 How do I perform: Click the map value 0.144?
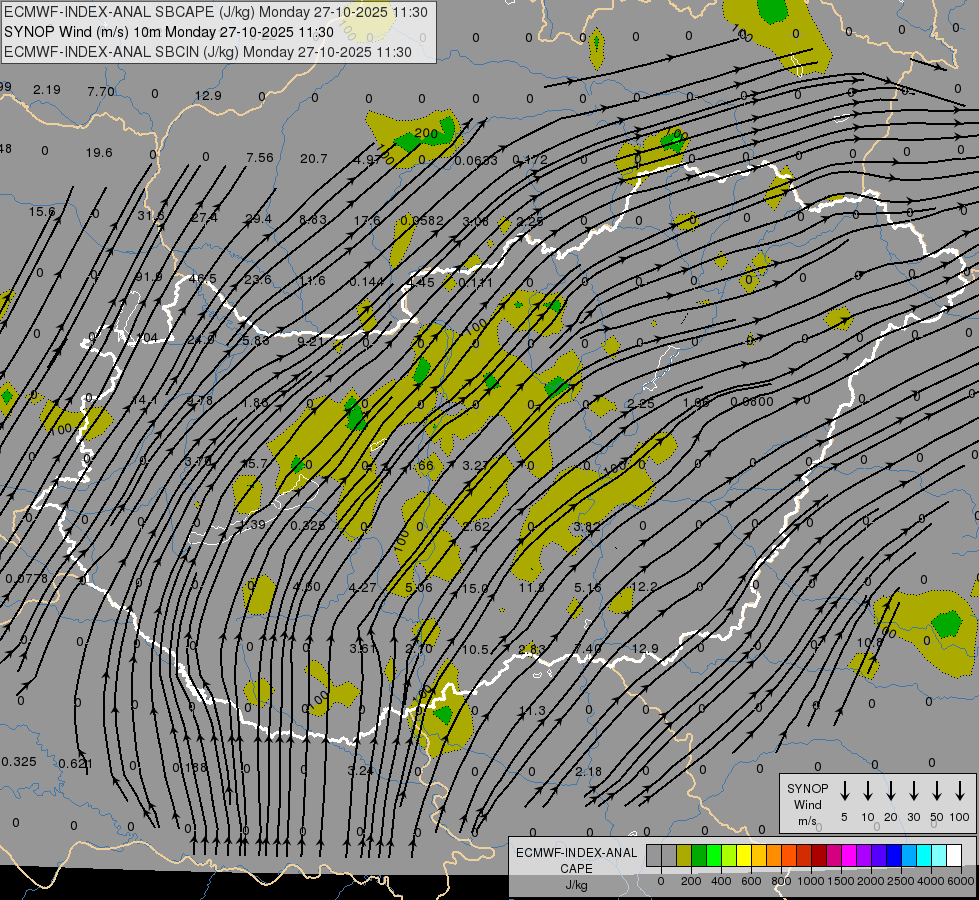click(367, 282)
